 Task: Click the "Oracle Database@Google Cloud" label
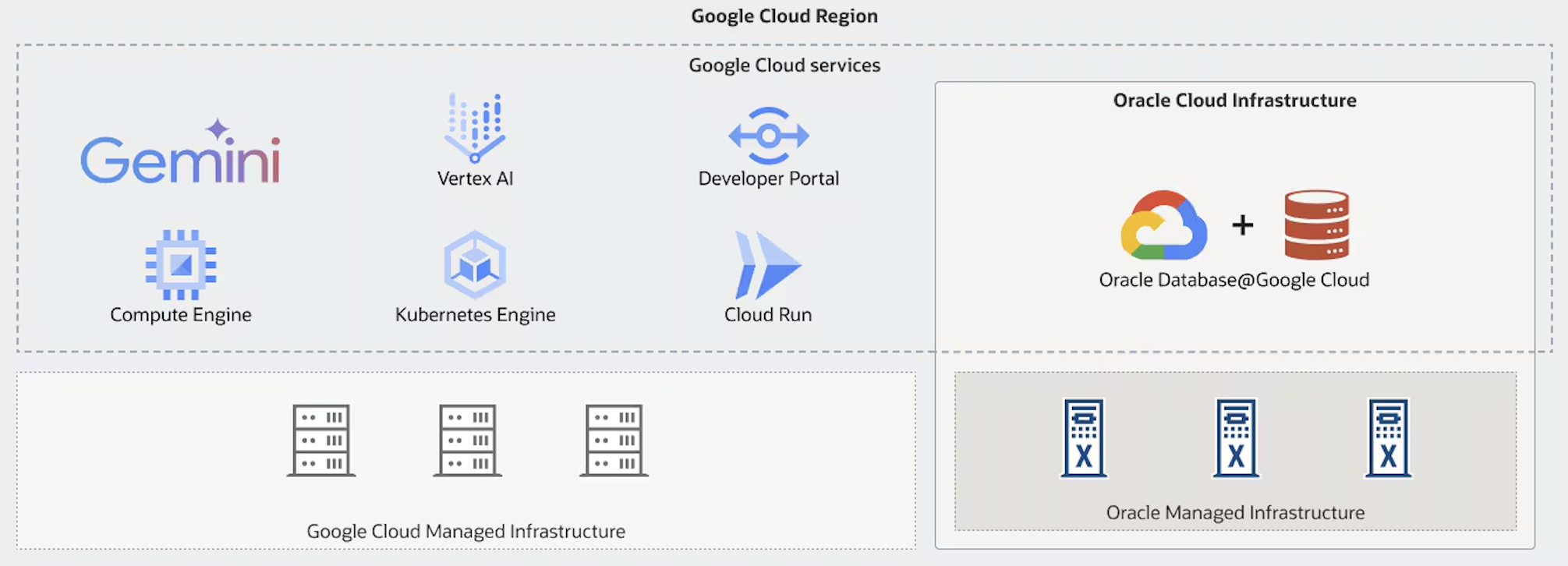pyautogui.click(x=1234, y=280)
